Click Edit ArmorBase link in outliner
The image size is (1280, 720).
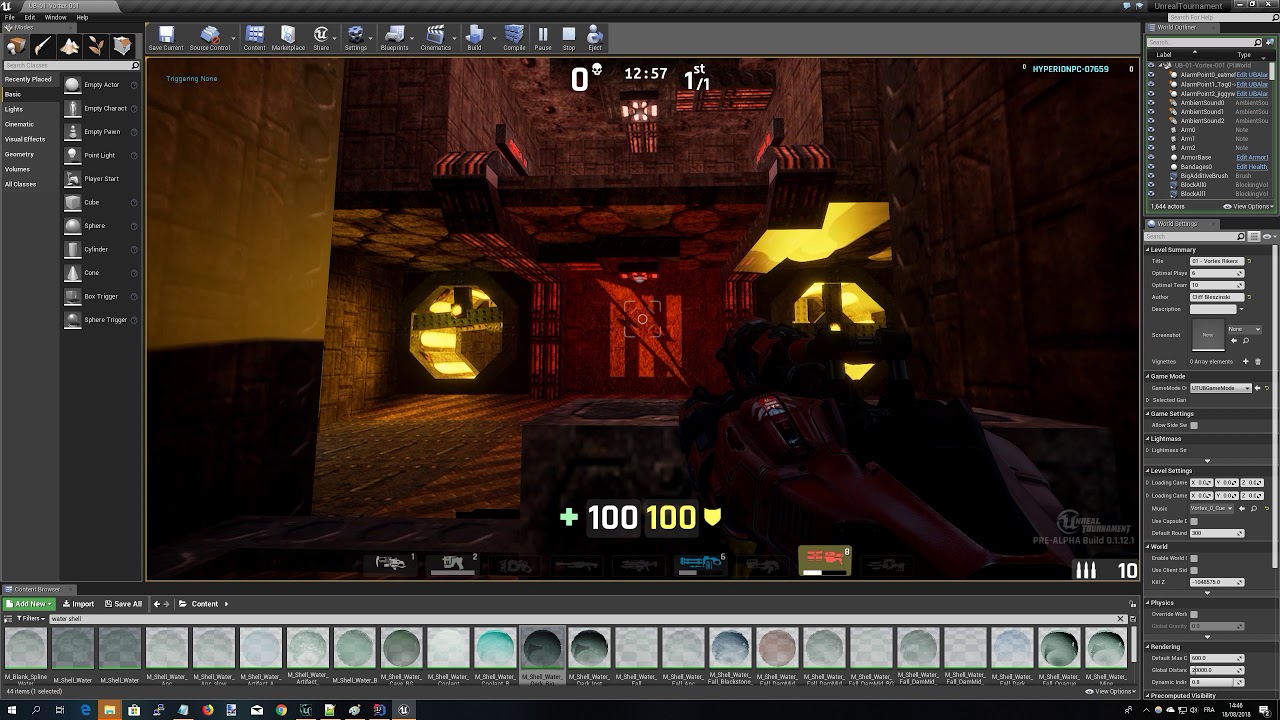(1252, 158)
